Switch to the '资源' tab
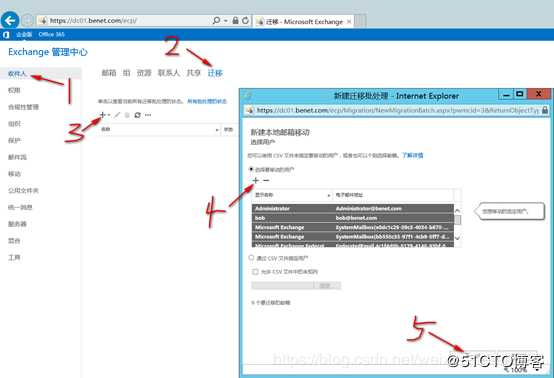This screenshot has height=378, width=554. click(x=144, y=73)
